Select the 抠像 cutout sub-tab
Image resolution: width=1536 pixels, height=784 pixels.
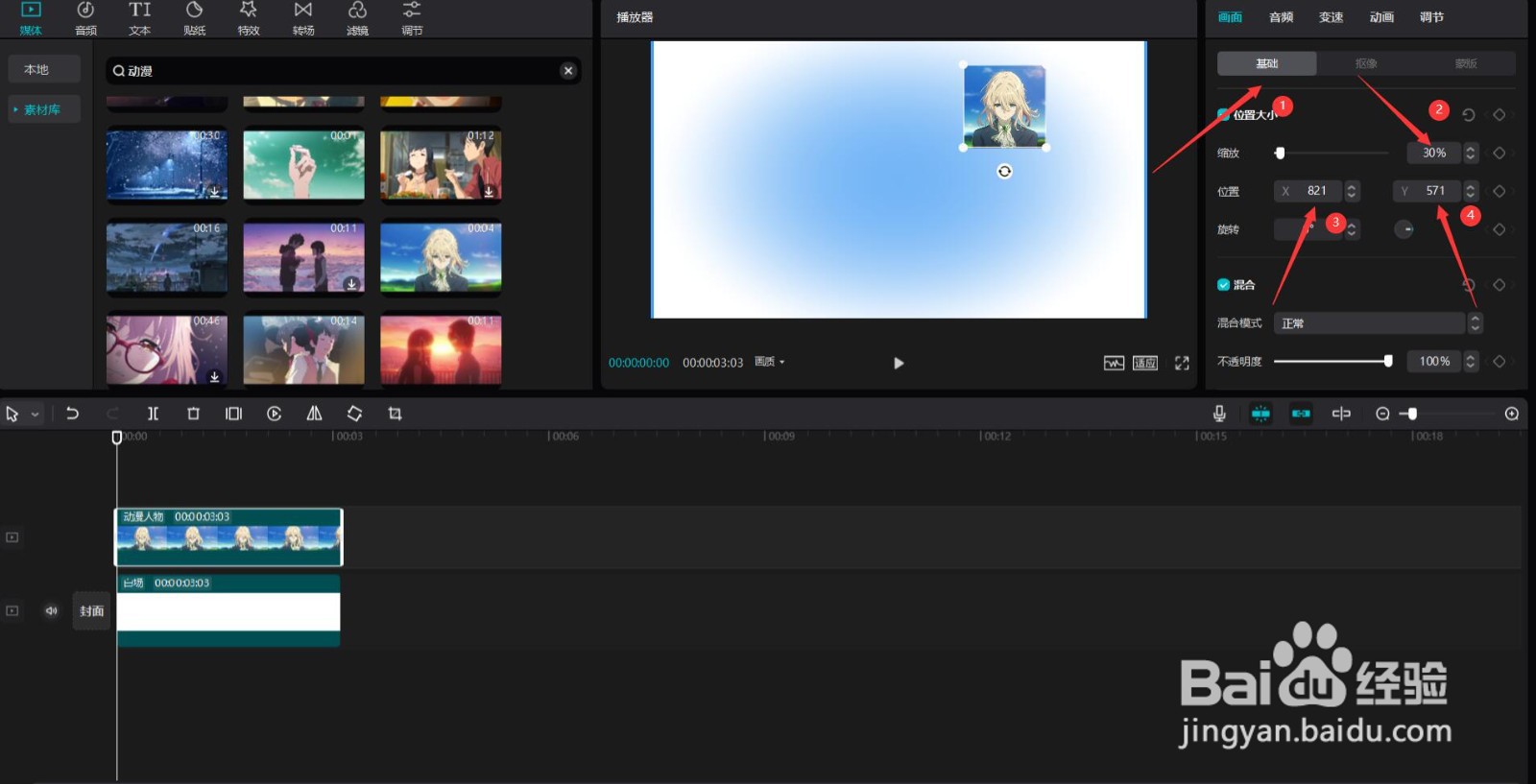point(1366,63)
